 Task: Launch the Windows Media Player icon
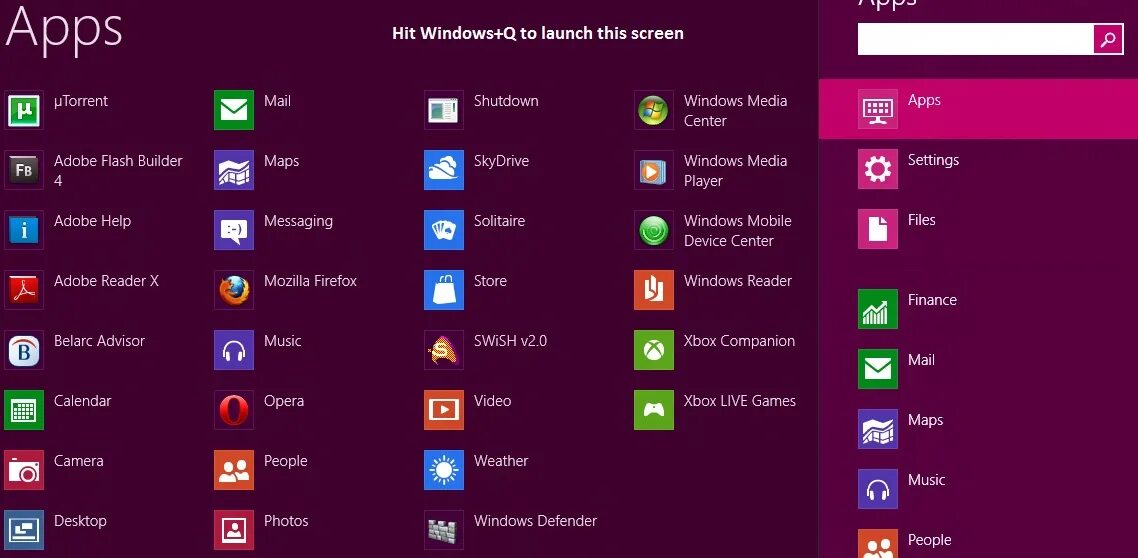coord(653,170)
